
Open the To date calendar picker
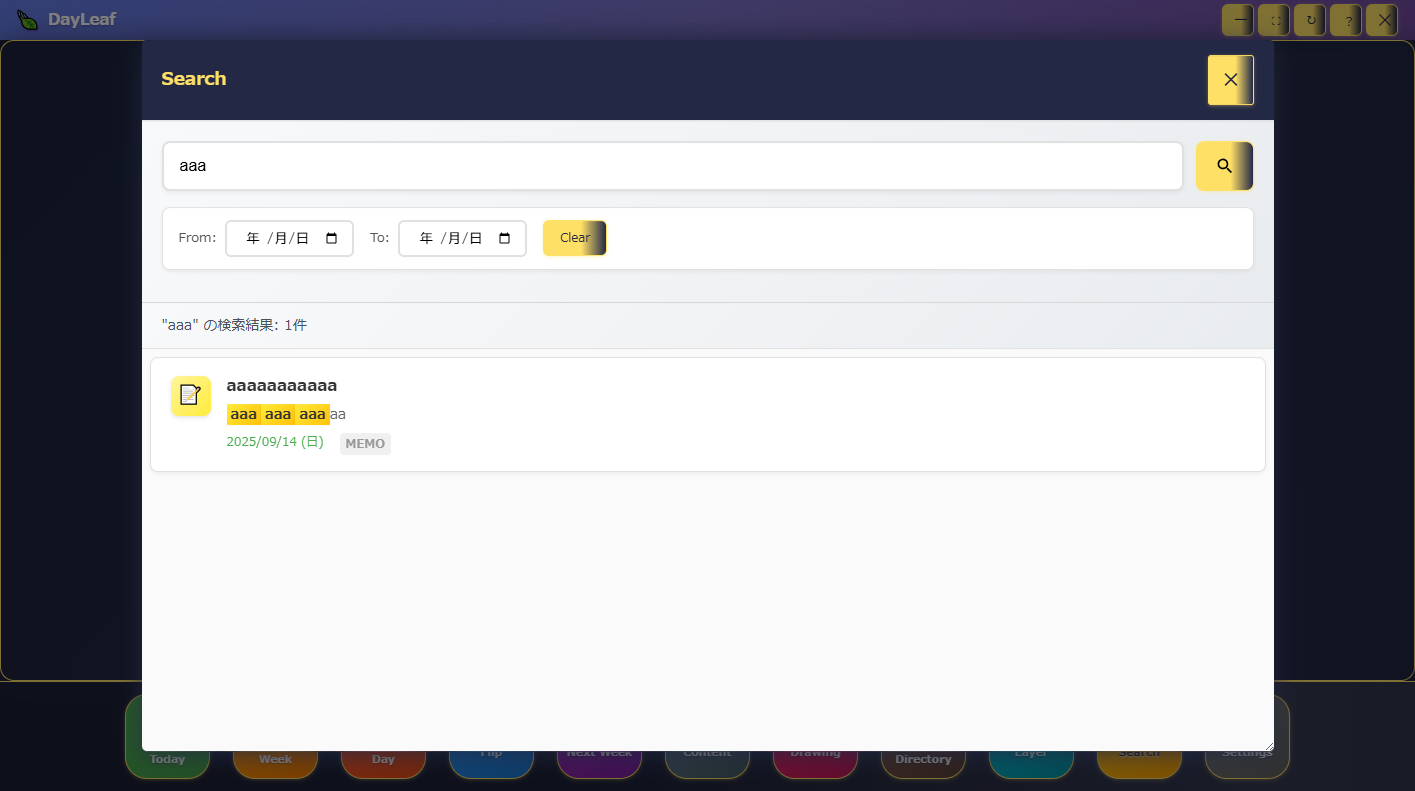(505, 238)
